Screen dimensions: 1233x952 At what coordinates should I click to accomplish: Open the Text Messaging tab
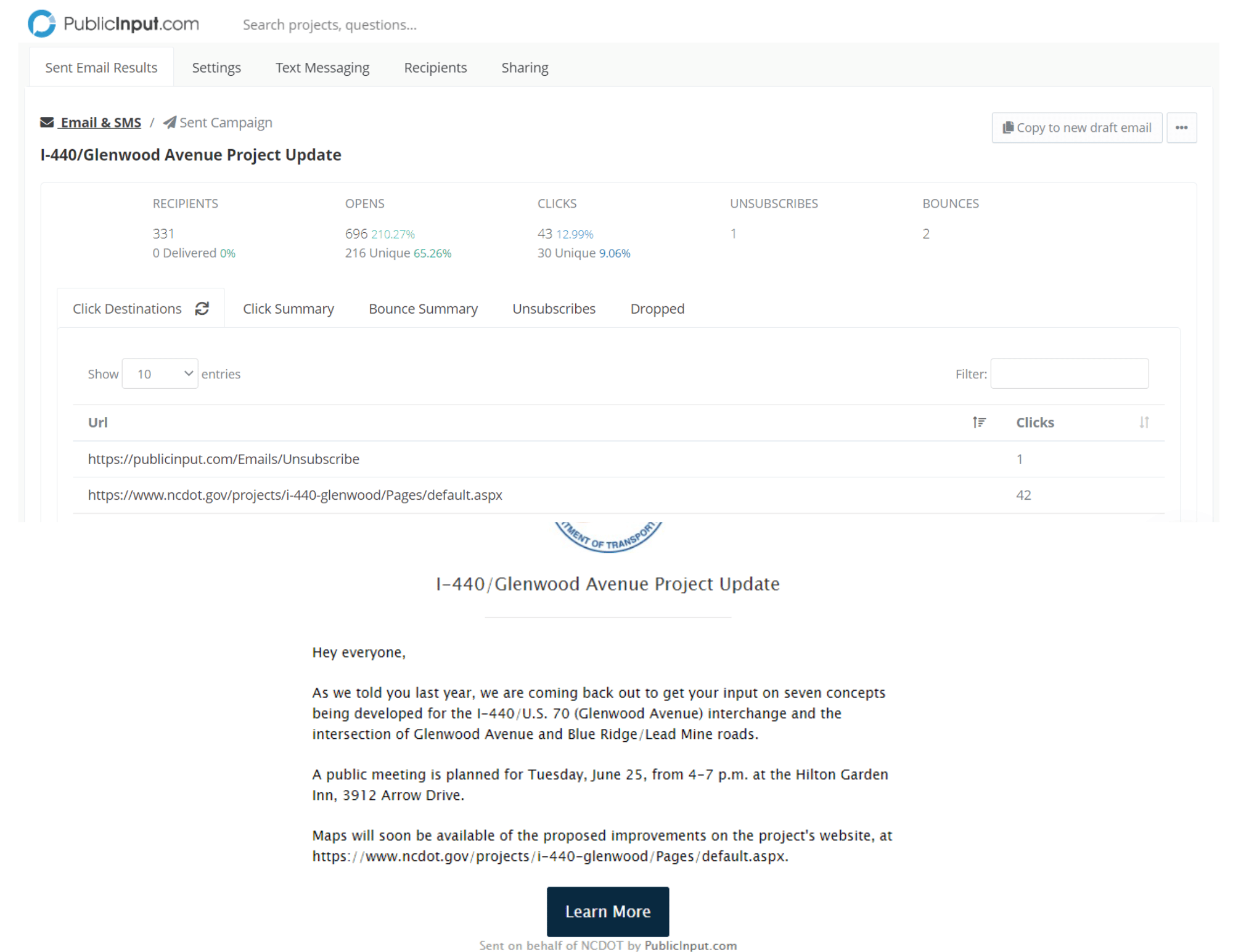click(322, 67)
